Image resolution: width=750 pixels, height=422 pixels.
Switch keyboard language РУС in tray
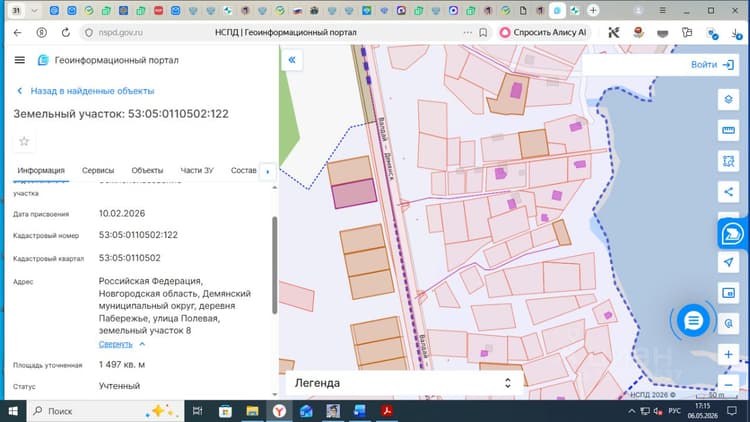674,411
